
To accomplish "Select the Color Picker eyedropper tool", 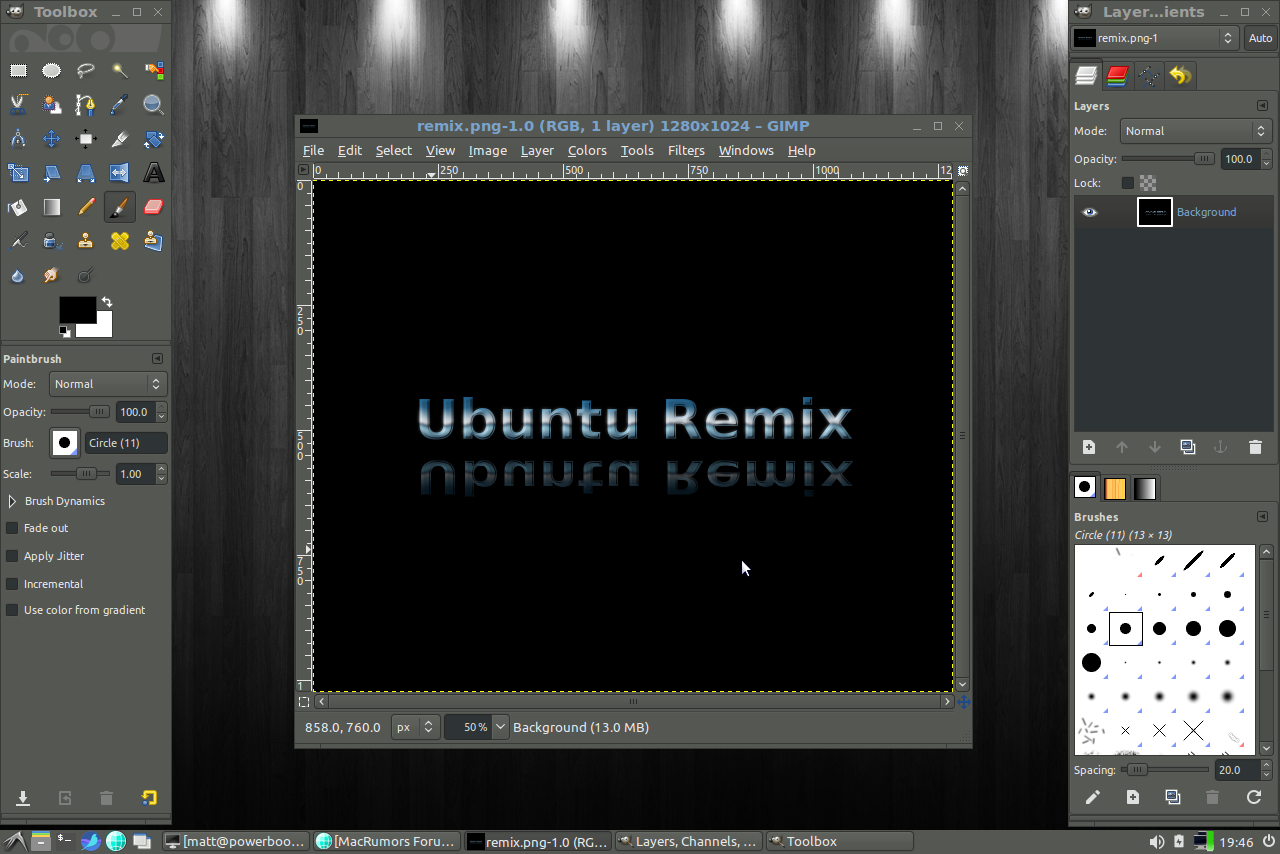I will point(120,105).
